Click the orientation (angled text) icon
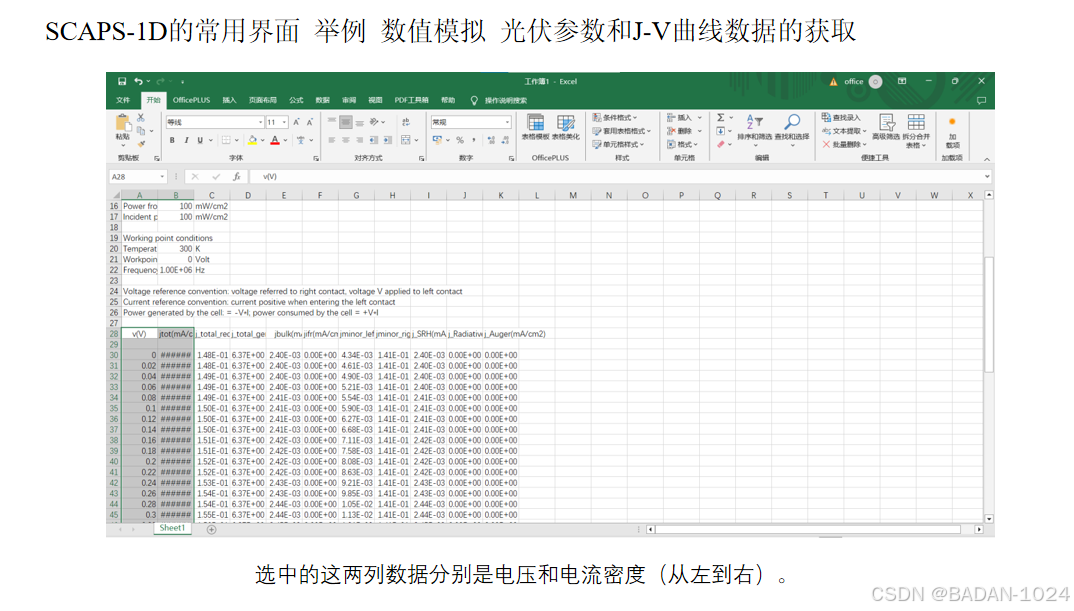 tap(374, 122)
